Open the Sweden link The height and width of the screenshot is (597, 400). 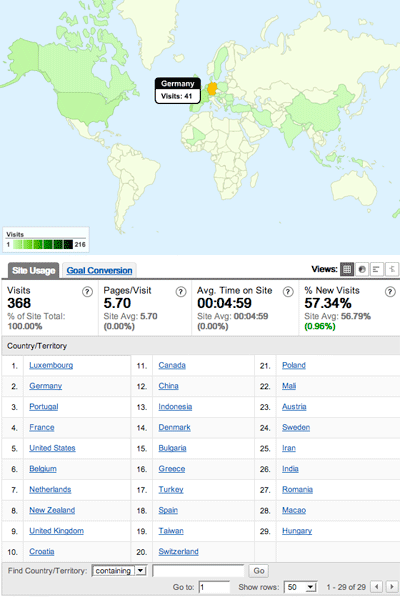click(296, 427)
